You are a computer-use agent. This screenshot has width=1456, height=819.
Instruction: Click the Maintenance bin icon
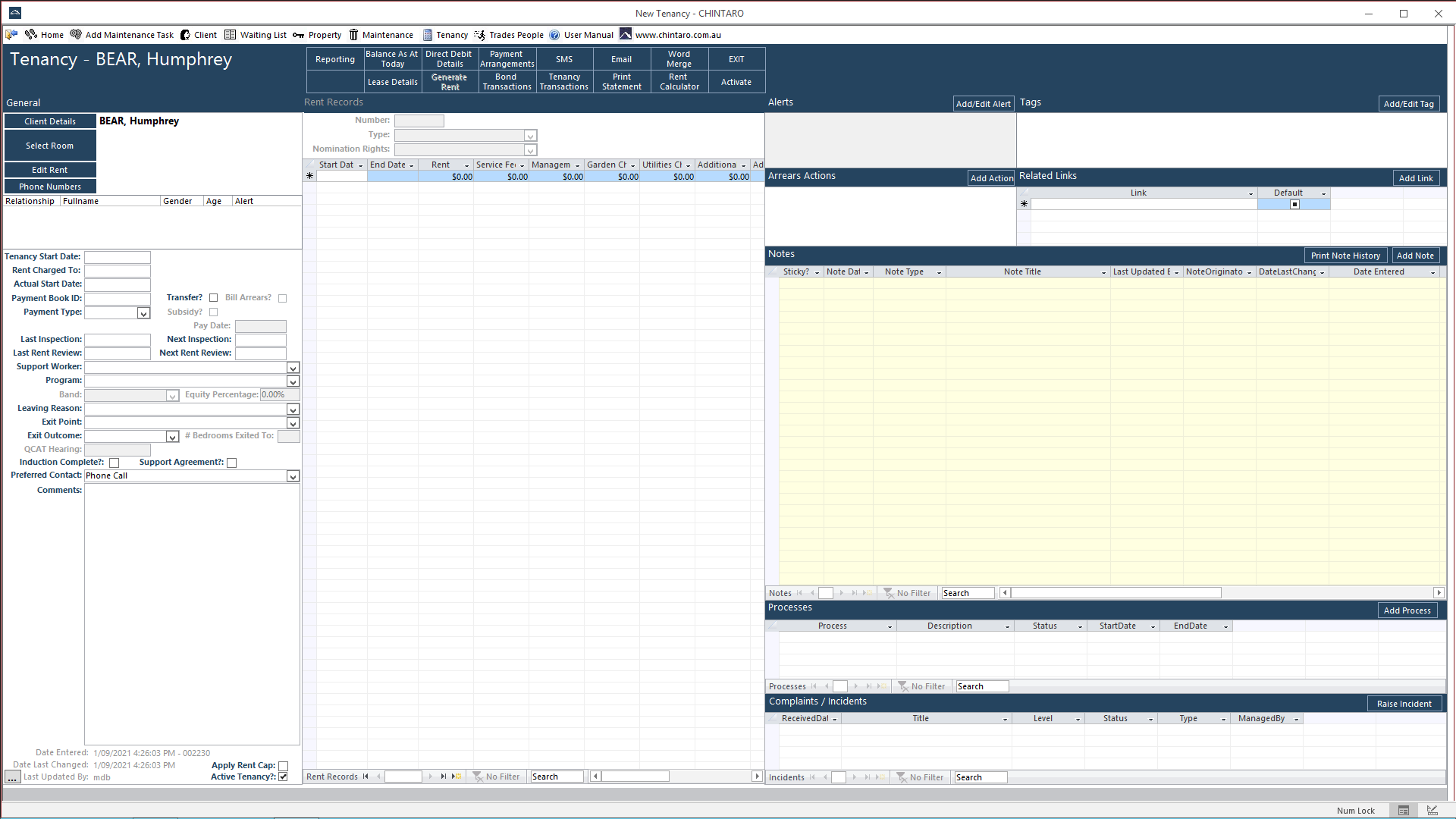pyautogui.click(x=353, y=35)
